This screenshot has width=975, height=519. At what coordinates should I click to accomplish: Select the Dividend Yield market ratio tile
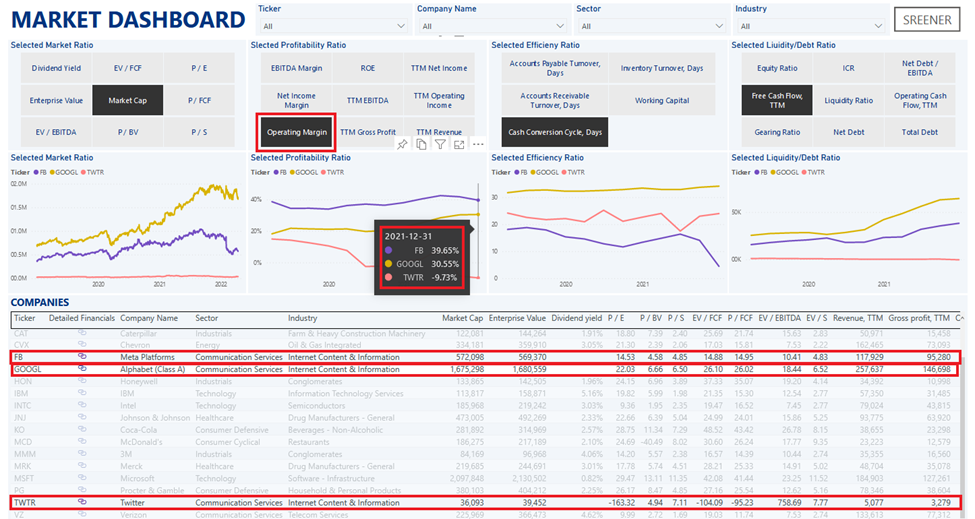(55, 68)
